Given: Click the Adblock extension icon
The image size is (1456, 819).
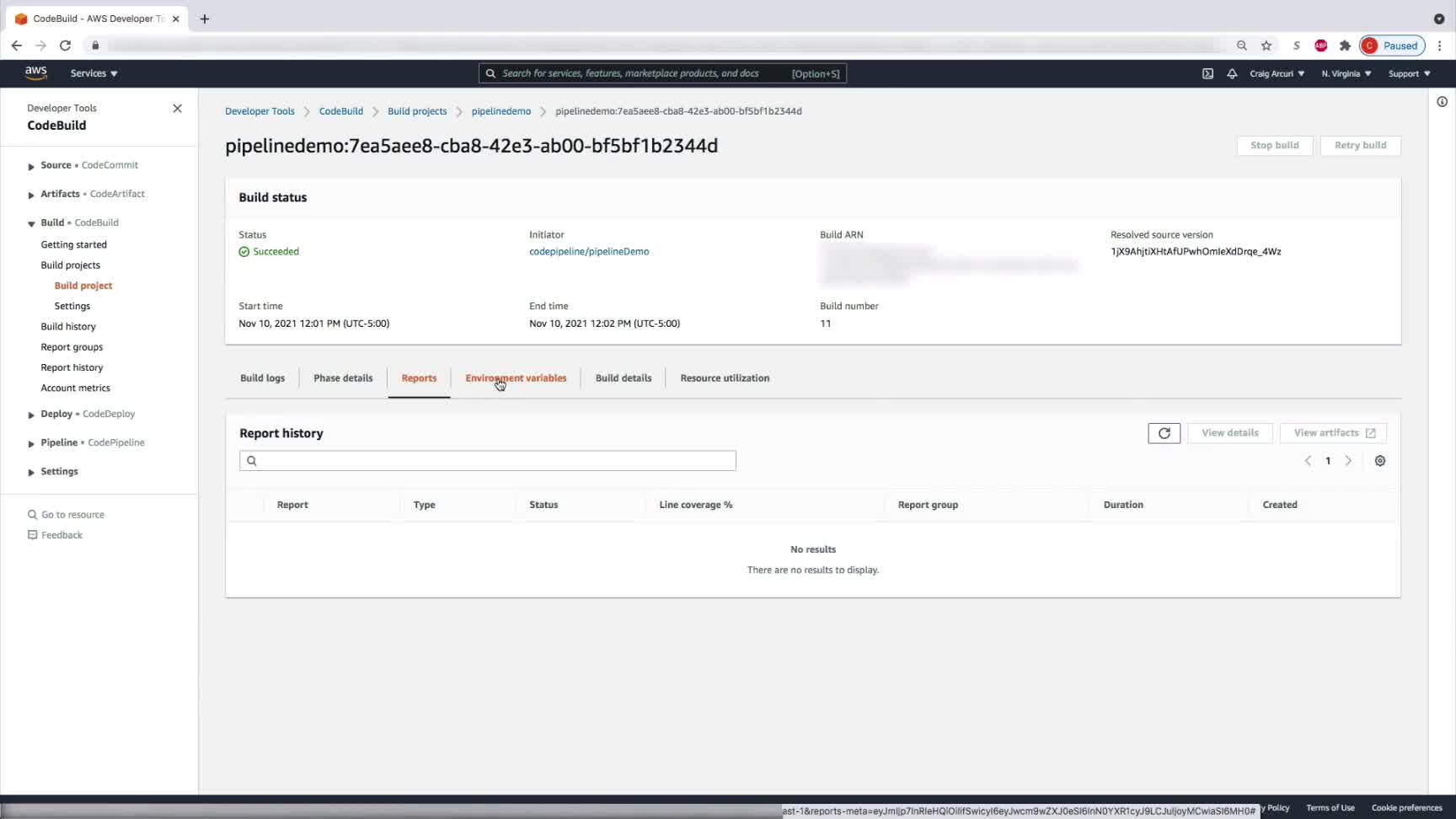Looking at the screenshot, I should coord(1320,45).
